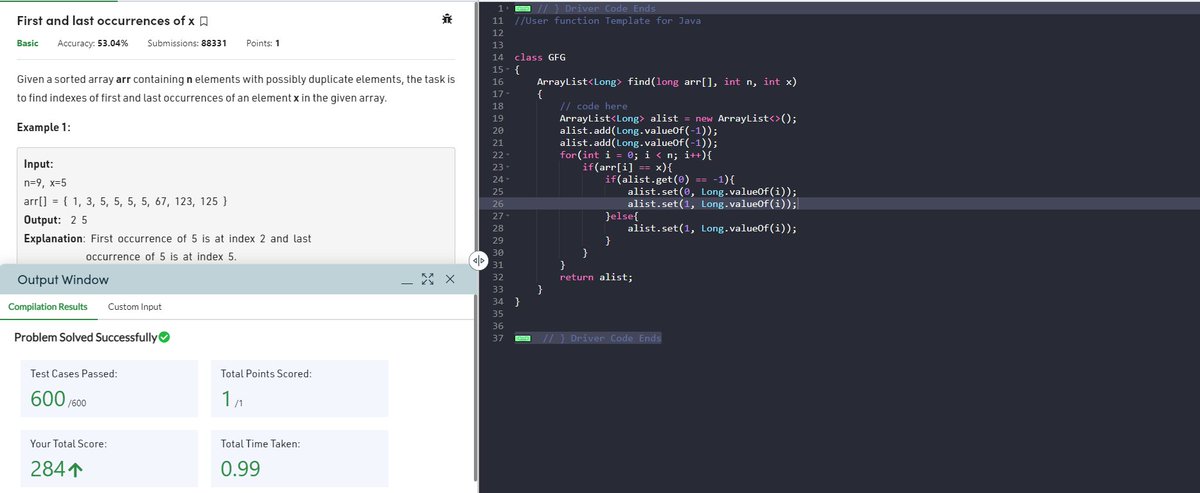Click the Total Points Scored 1/1 card

[298, 390]
